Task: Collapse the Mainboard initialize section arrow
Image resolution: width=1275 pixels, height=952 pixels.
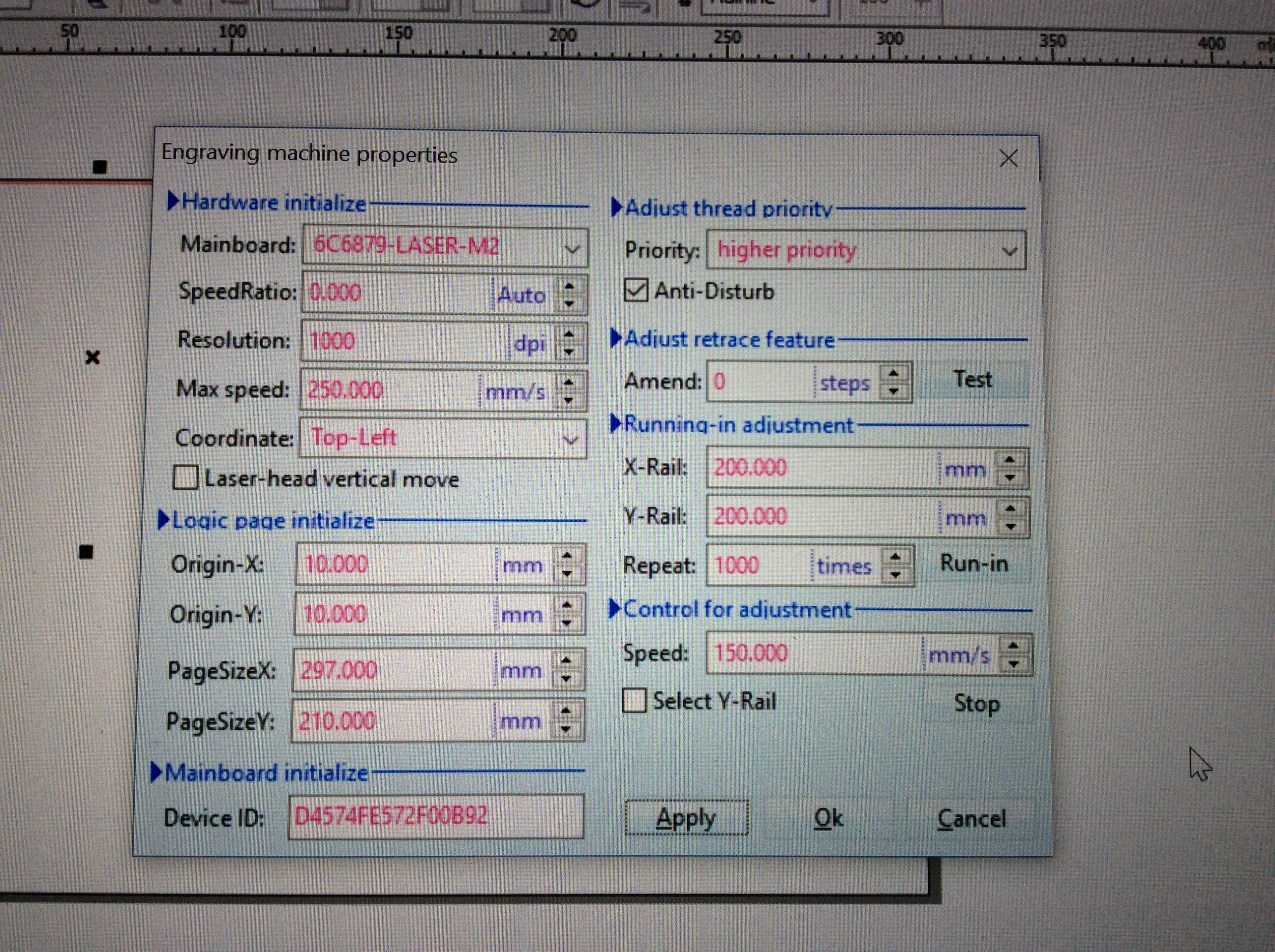Action: tap(155, 772)
